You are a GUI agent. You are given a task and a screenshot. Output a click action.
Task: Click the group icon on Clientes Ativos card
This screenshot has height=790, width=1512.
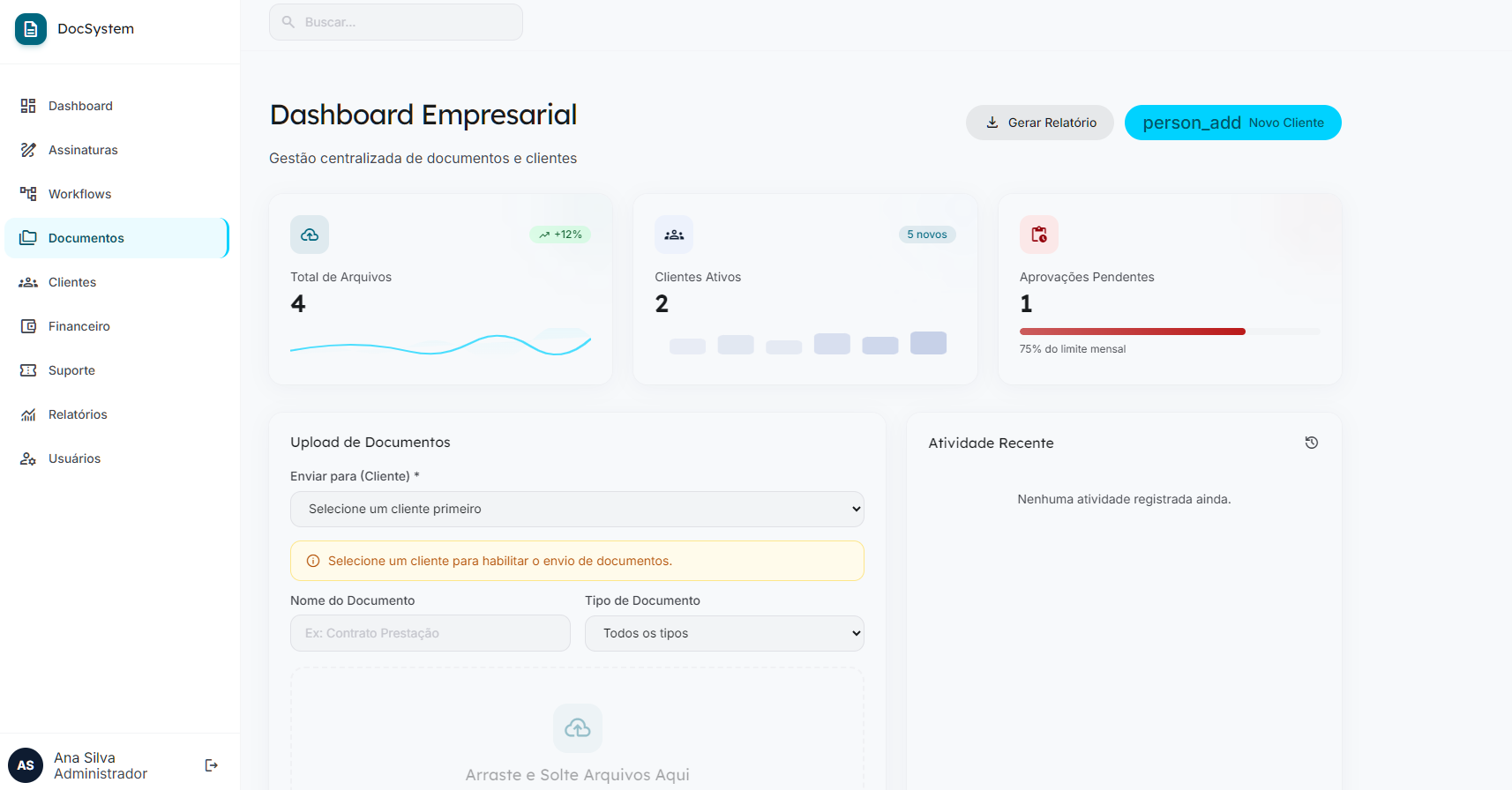coord(674,235)
